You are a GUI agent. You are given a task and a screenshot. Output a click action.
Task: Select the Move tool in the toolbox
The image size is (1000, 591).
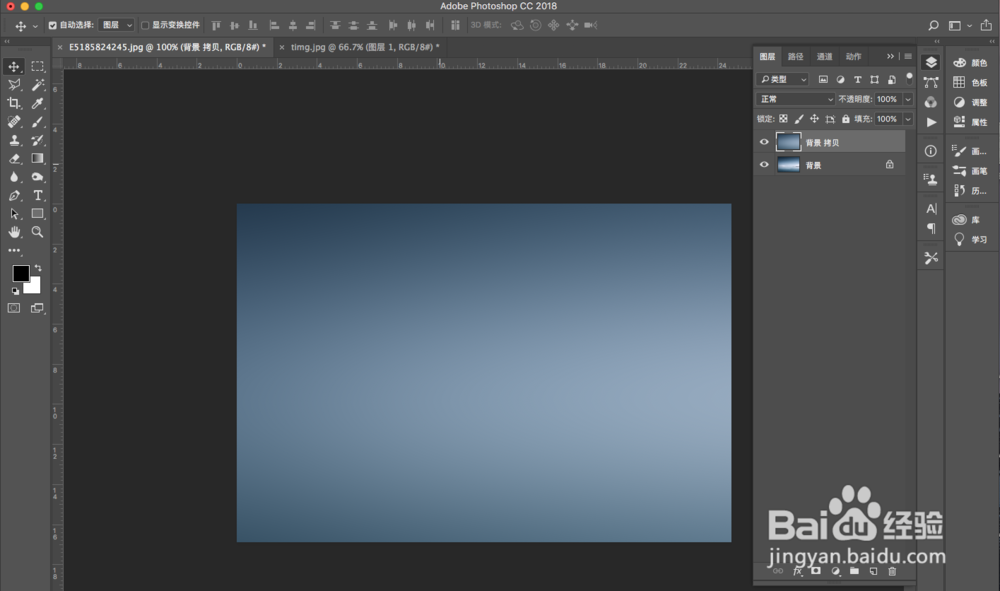click(x=14, y=66)
